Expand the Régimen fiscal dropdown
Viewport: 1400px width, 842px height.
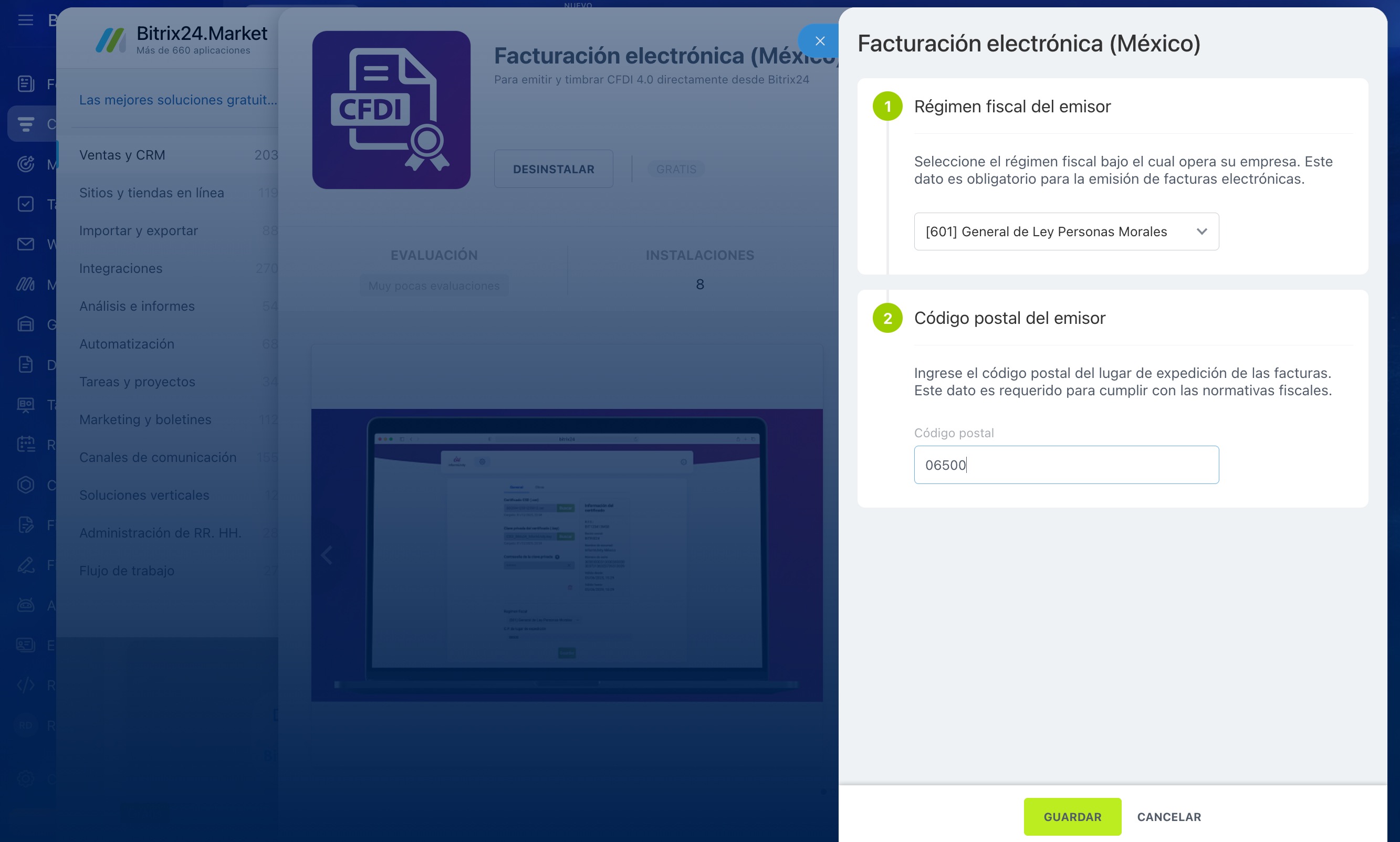1065,231
